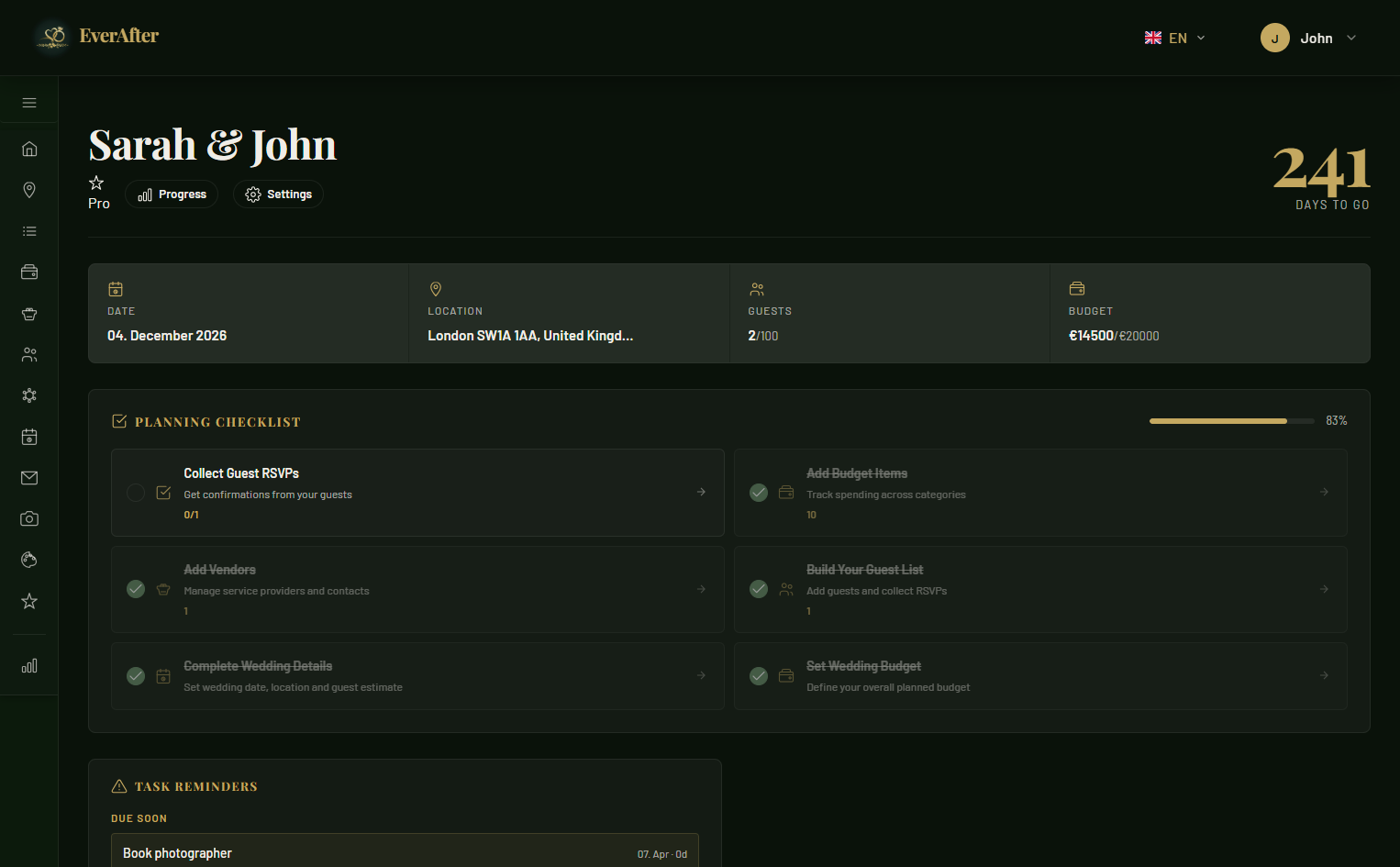
Task: Check off Collect Guest RSVPs task
Action: pyautogui.click(x=136, y=493)
